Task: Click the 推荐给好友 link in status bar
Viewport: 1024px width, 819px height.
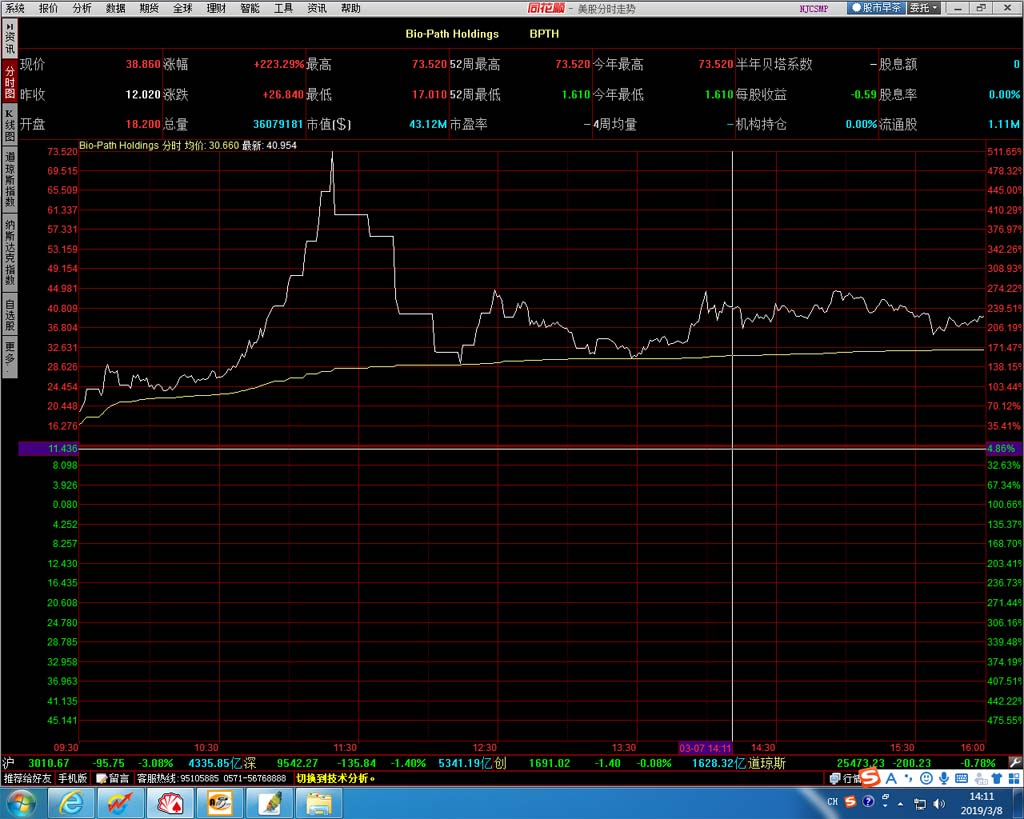Action: (x=27, y=778)
